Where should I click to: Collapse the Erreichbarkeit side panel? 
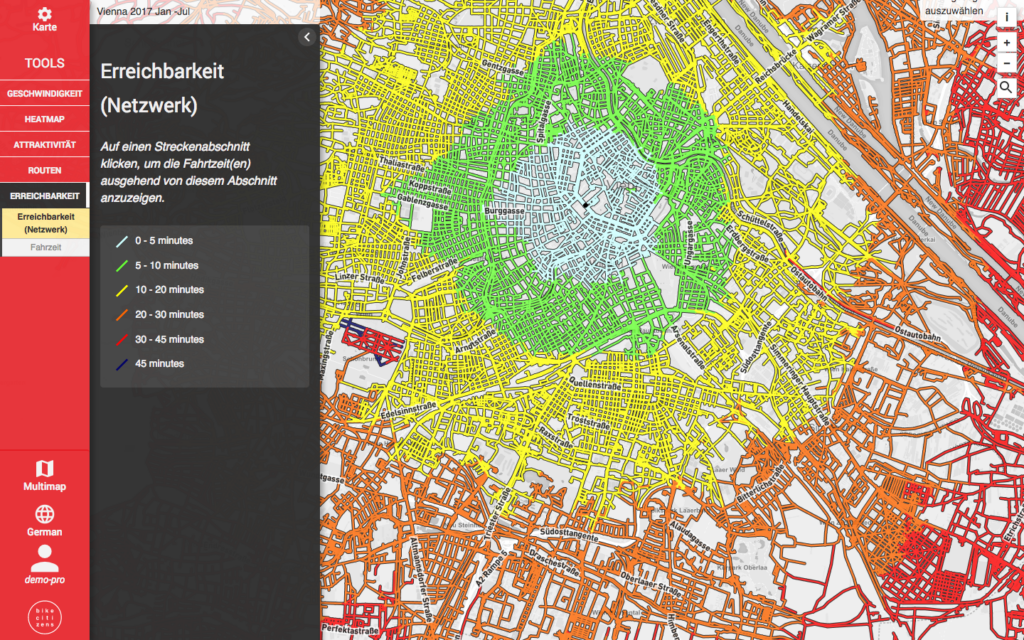click(x=307, y=37)
